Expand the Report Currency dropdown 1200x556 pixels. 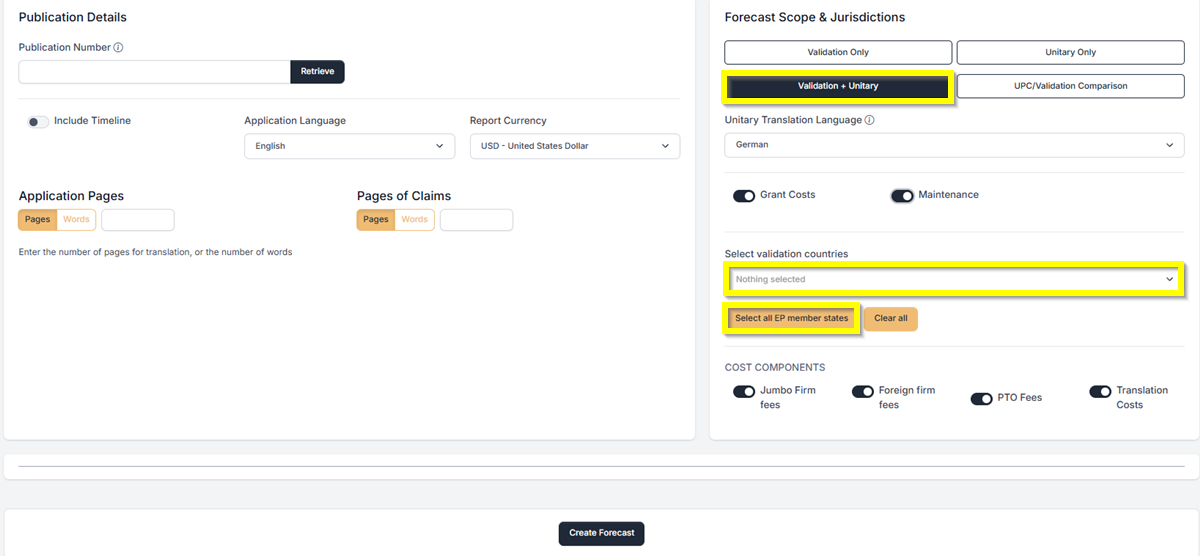(x=574, y=146)
